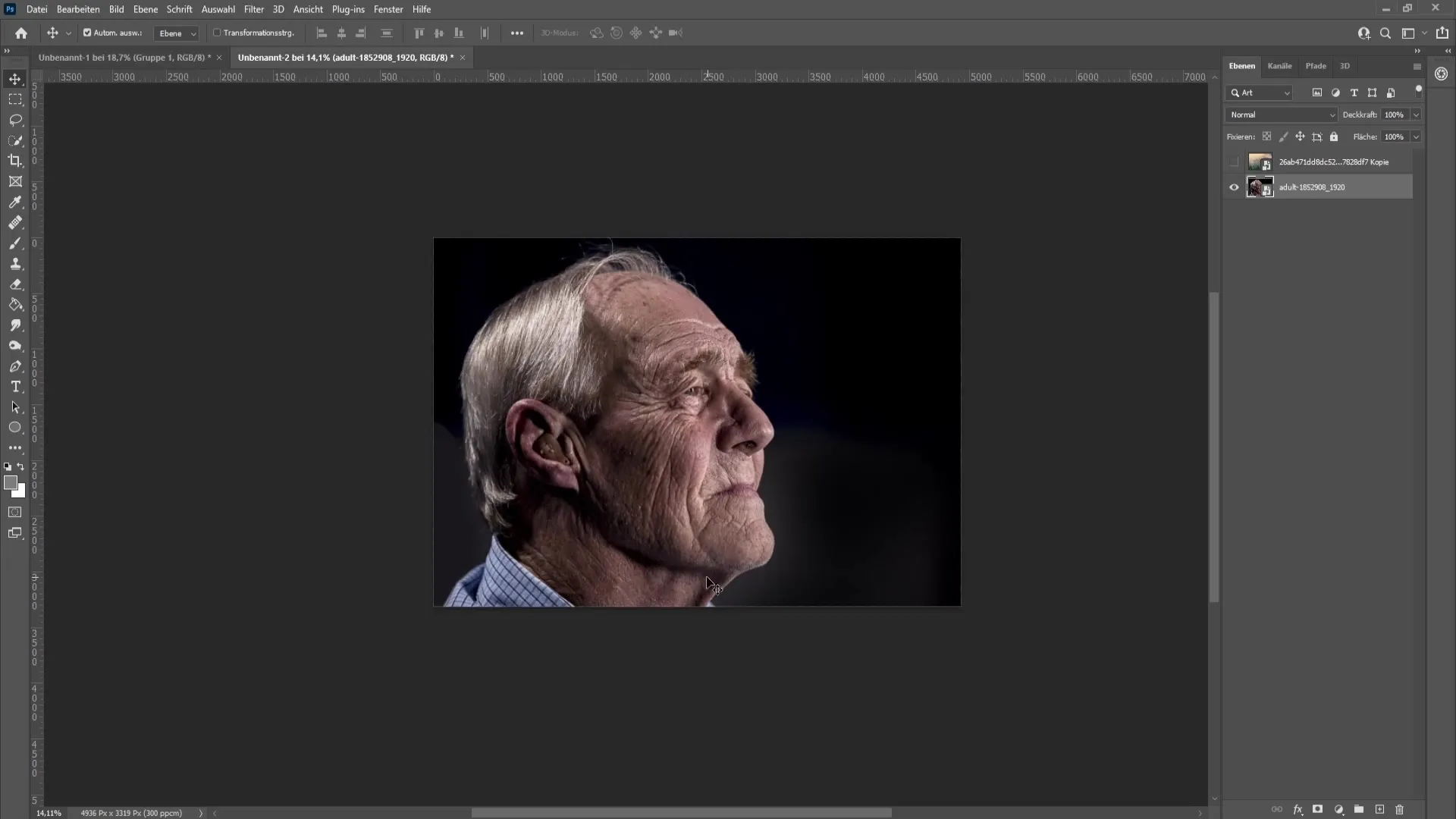The height and width of the screenshot is (819, 1456).
Task: Select the Move tool
Action: click(x=15, y=79)
